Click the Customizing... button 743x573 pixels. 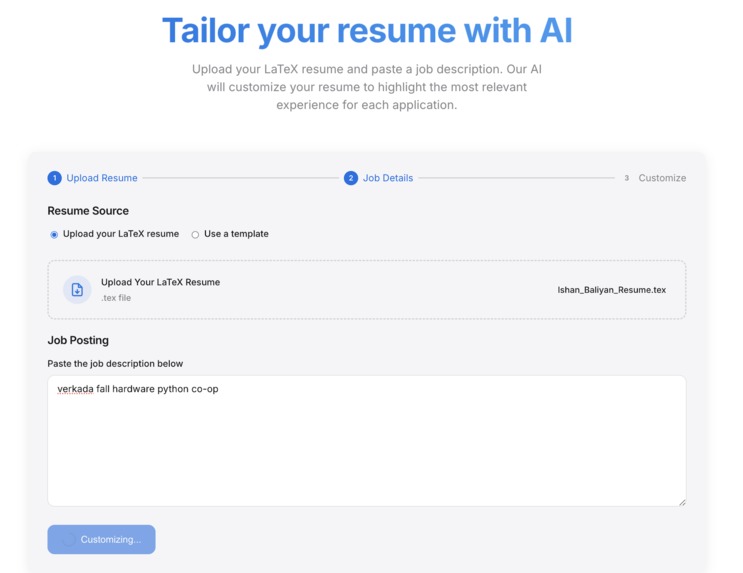(101, 539)
